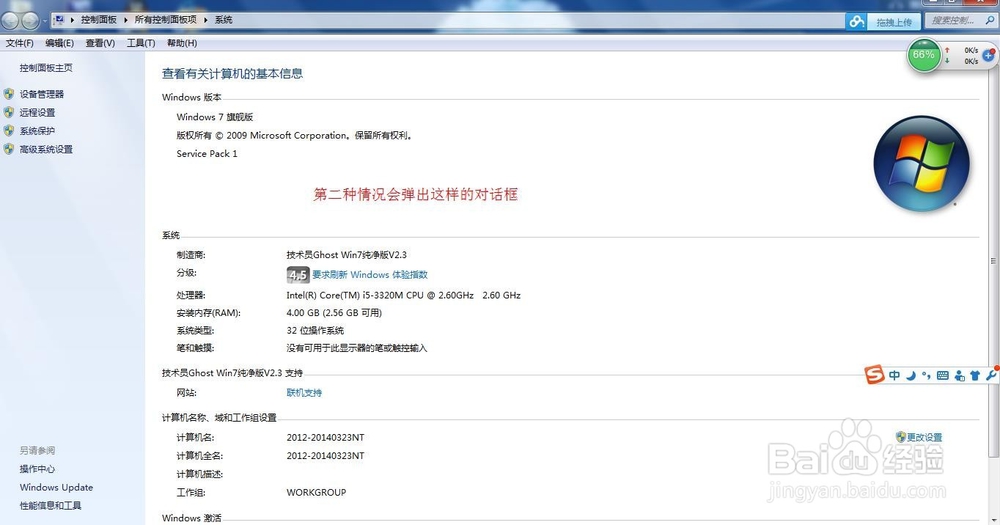Click the Forward navigation arrow button
Image resolution: width=1000 pixels, height=525 pixels.
[30, 20]
